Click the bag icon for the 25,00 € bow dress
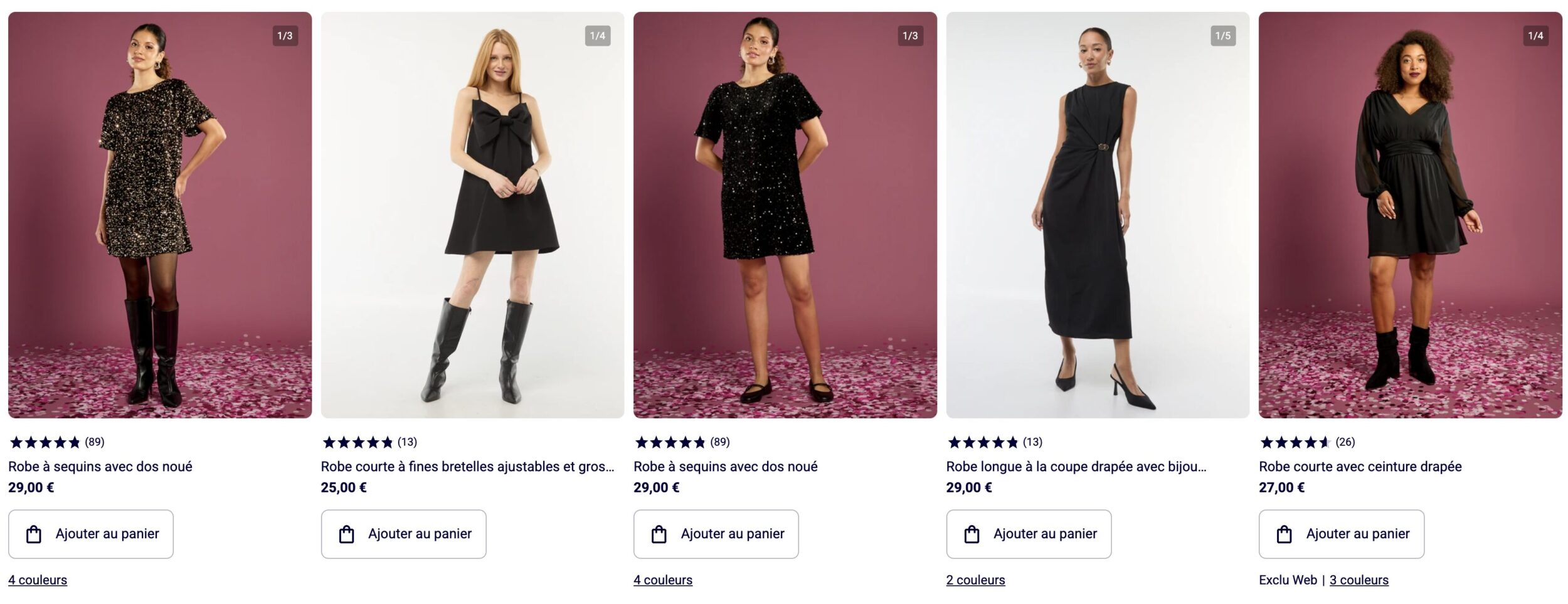This screenshot has width=1568, height=604. click(x=346, y=534)
